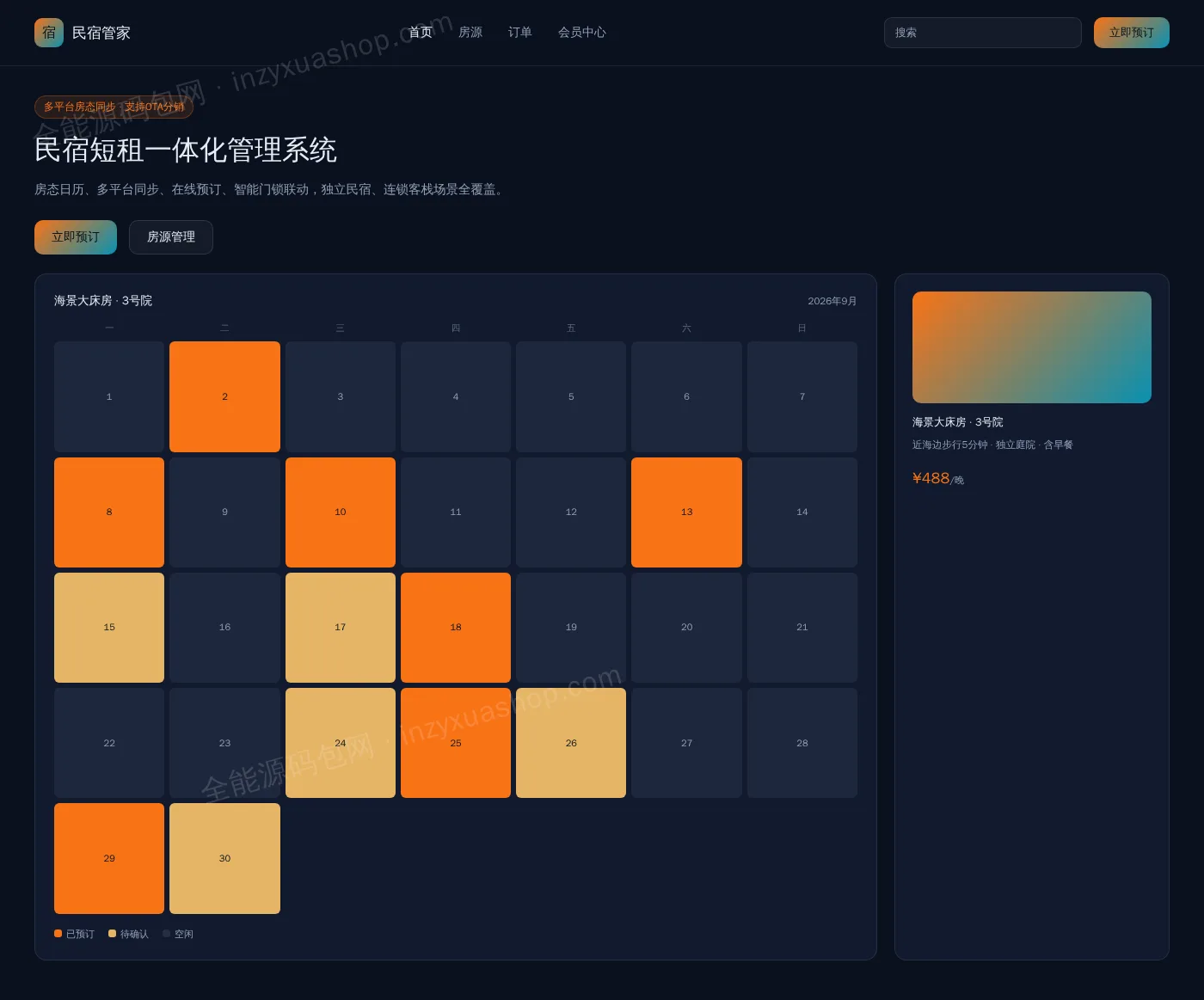Click the 宿 logo icon

(49, 33)
